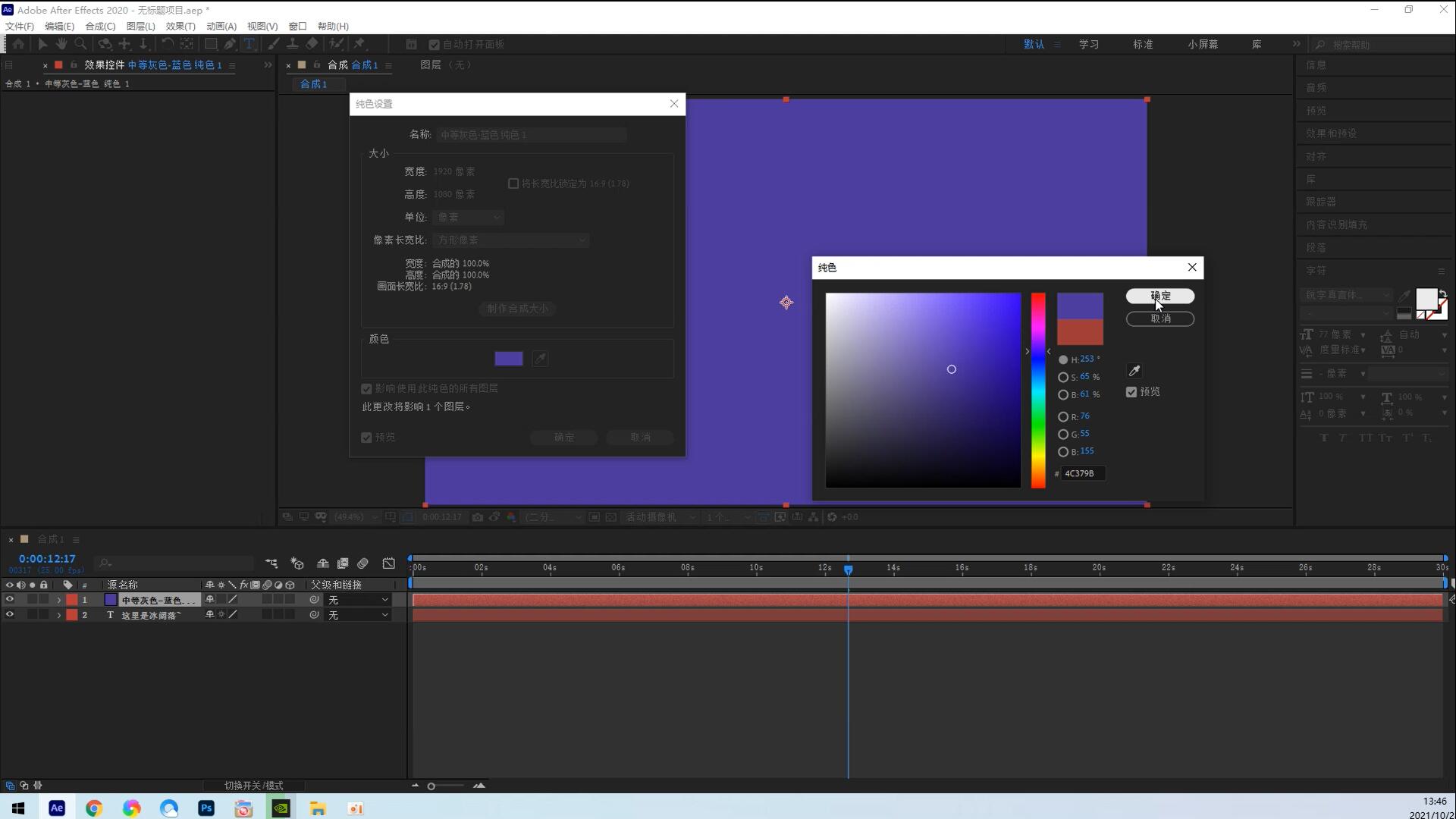Viewport: 1456px width, 819px height.
Task: Click the eyedropper in the color picker
Action: click(x=1134, y=371)
